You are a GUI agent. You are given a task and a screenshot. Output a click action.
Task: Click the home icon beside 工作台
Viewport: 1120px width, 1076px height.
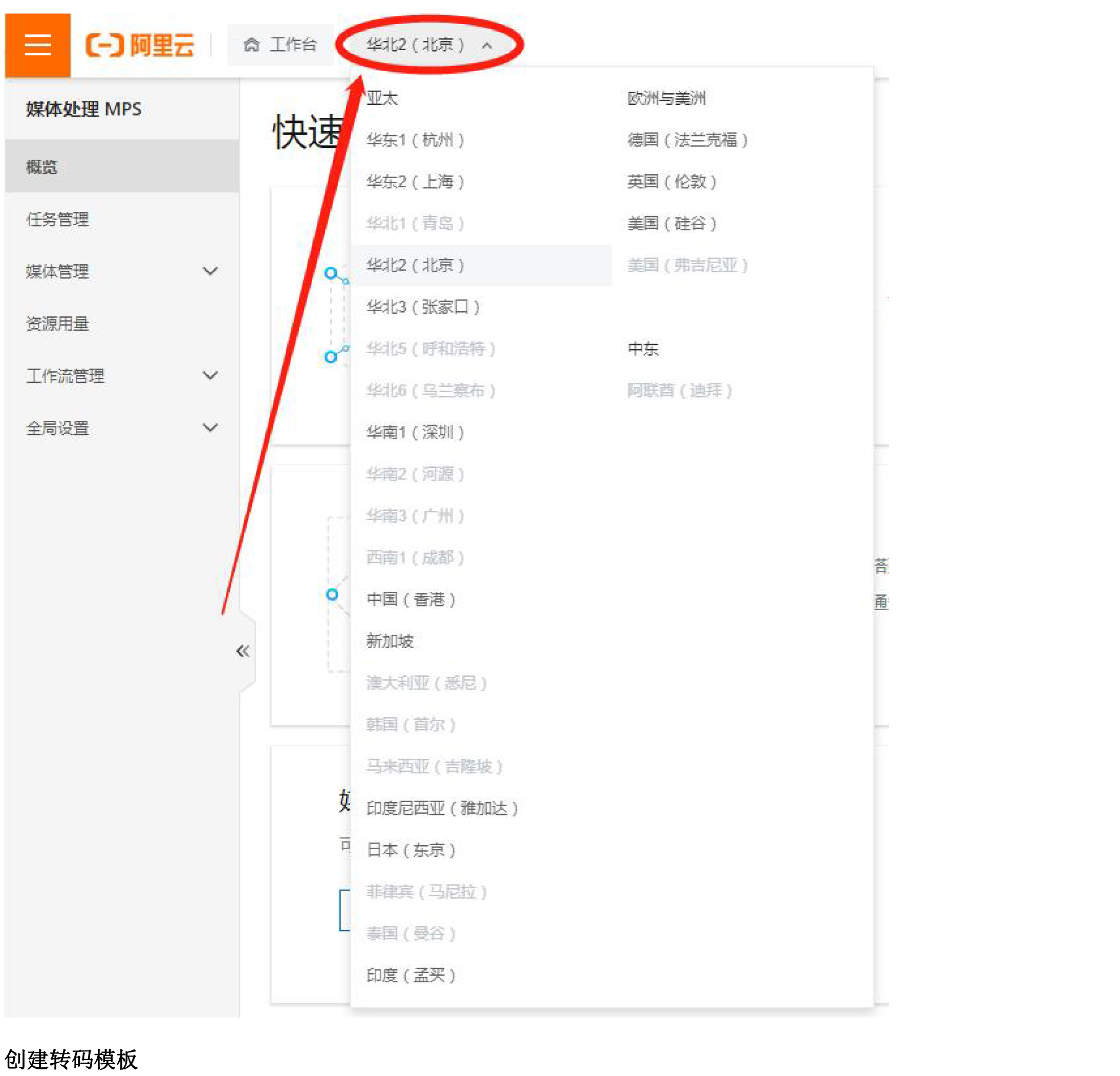251,45
